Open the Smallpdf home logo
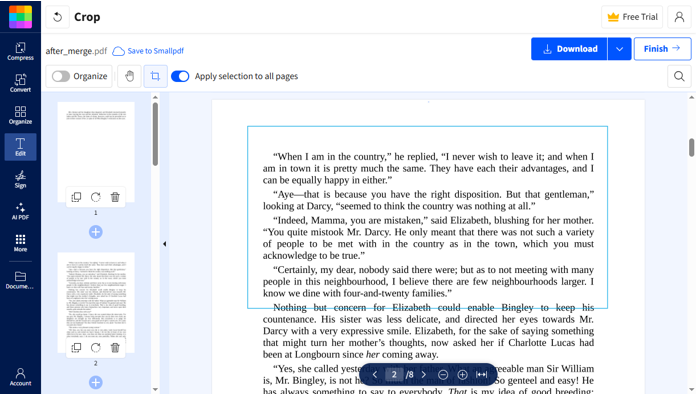The height and width of the screenshot is (394, 700). [x=21, y=17]
